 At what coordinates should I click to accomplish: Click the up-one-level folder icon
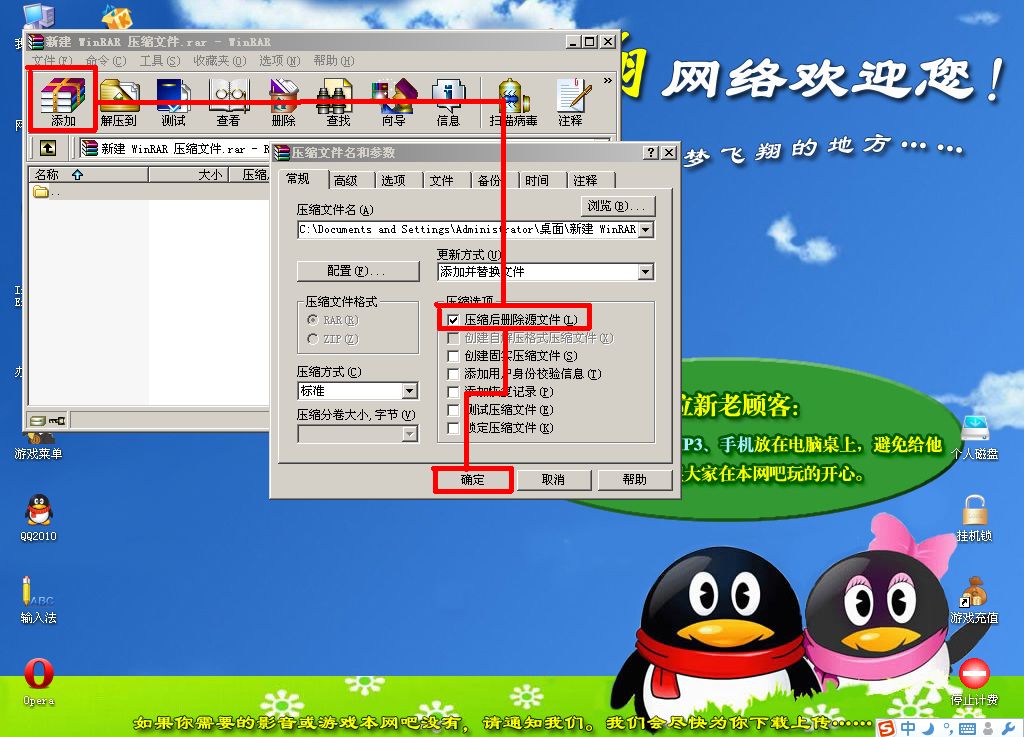click(47, 148)
